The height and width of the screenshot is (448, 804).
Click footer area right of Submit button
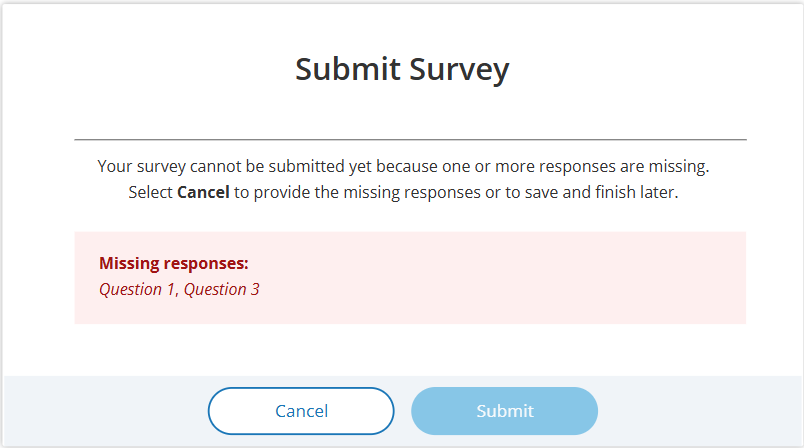700,411
